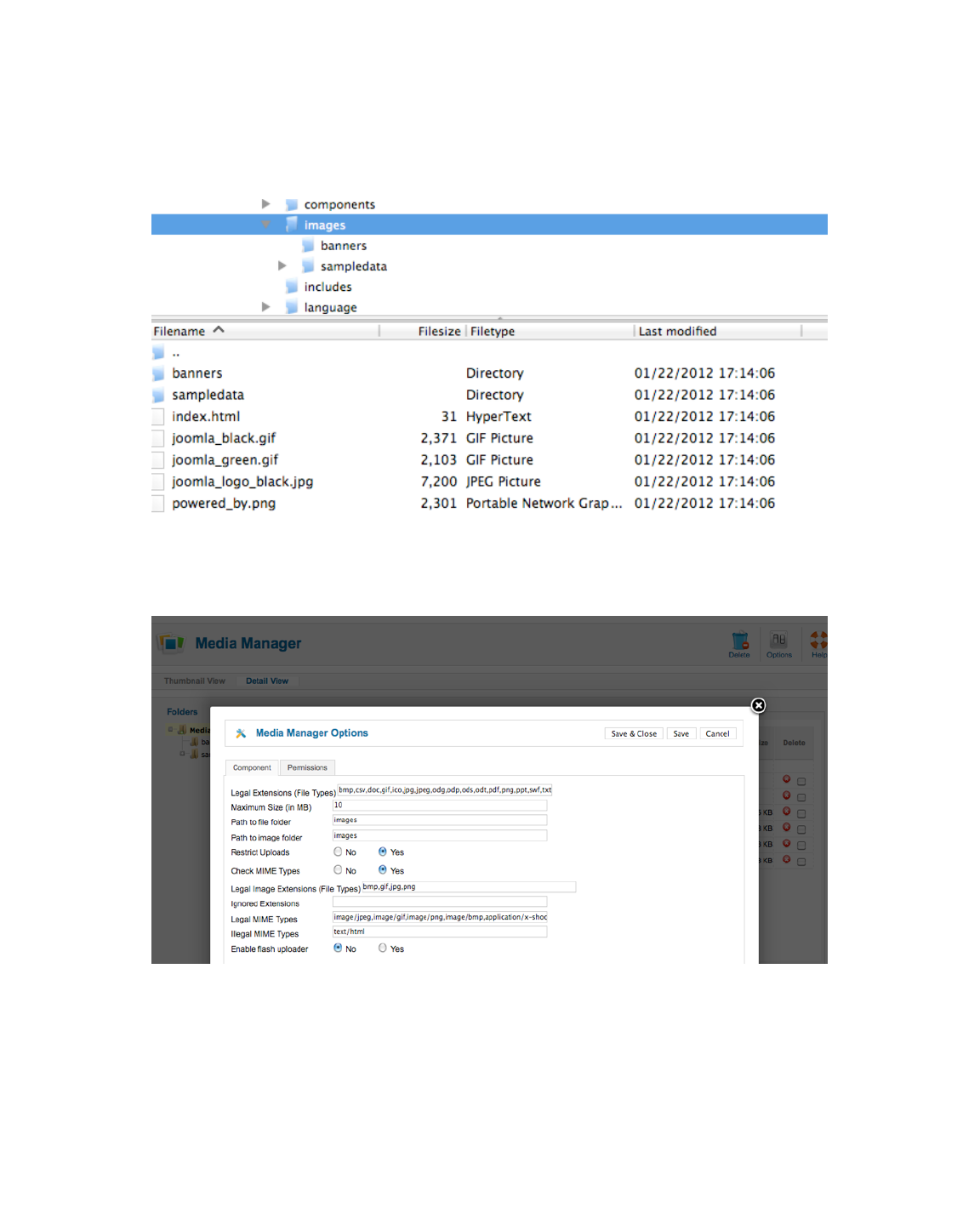Click the Ignored Extensions field
980x1225 pixels.
pyautogui.click(x=440, y=902)
